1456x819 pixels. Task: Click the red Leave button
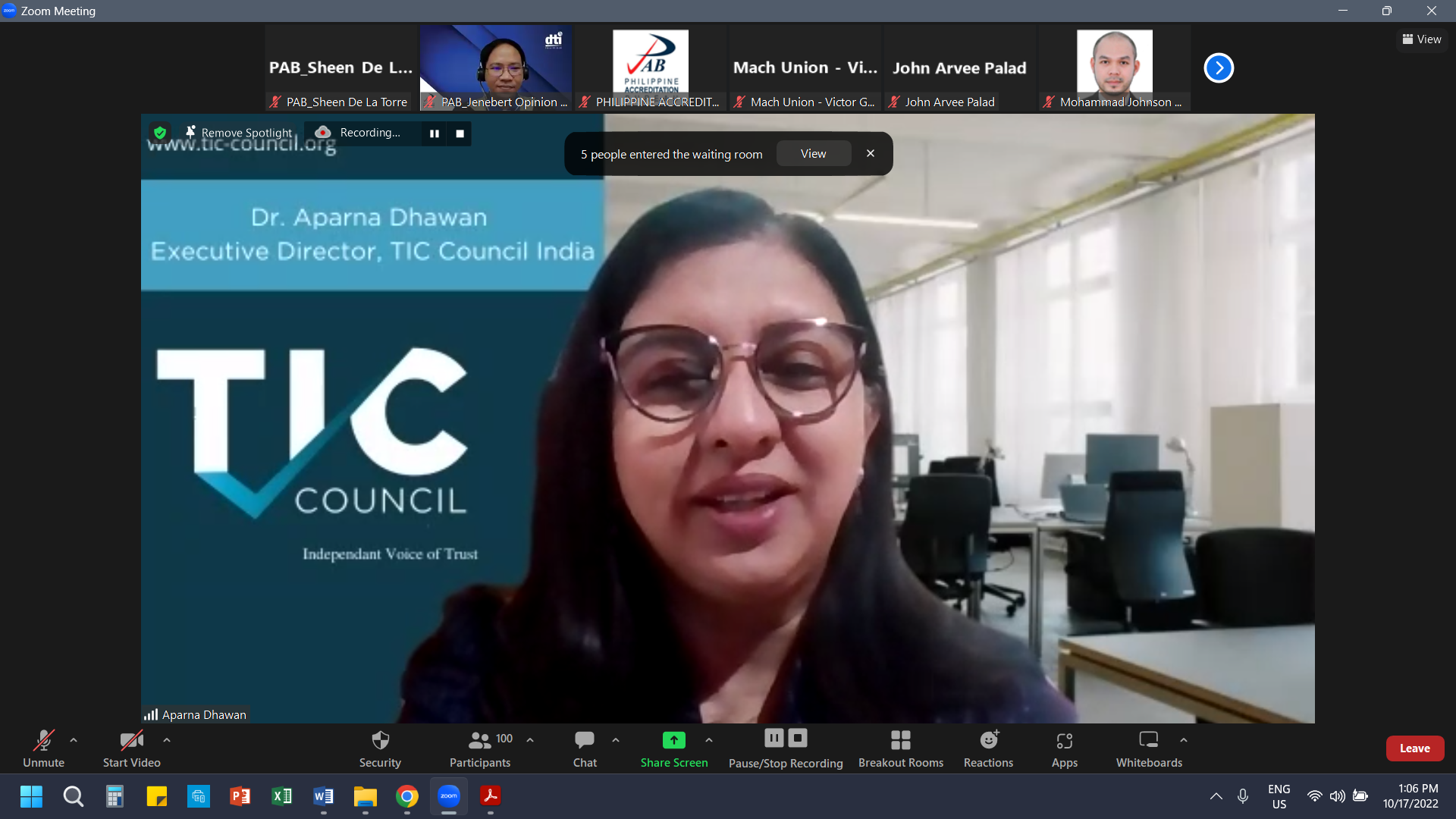point(1414,748)
